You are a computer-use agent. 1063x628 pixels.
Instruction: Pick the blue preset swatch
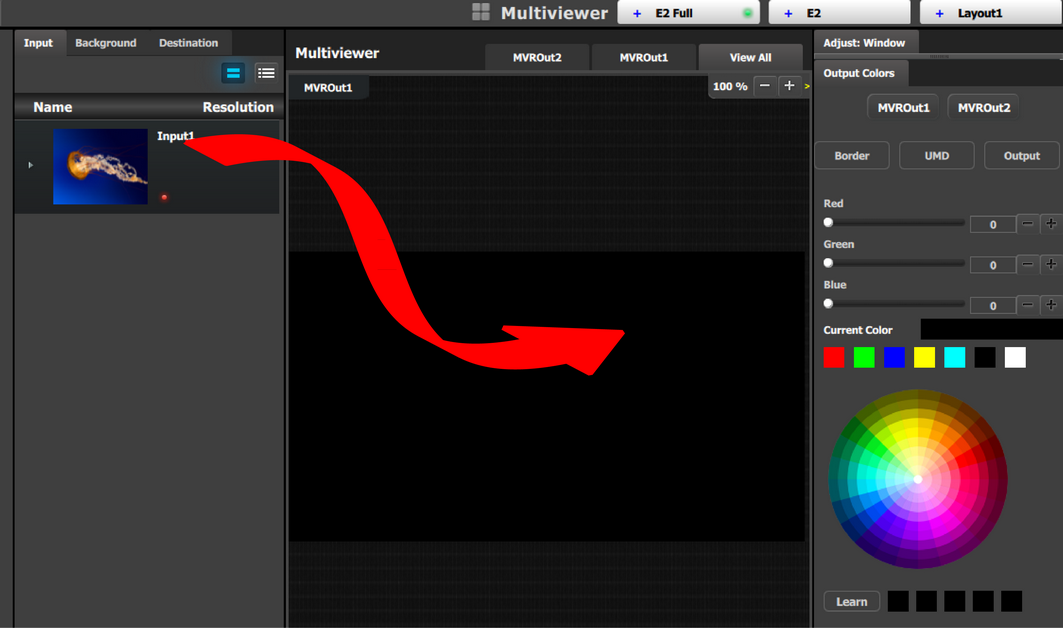(x=894, y=357)
